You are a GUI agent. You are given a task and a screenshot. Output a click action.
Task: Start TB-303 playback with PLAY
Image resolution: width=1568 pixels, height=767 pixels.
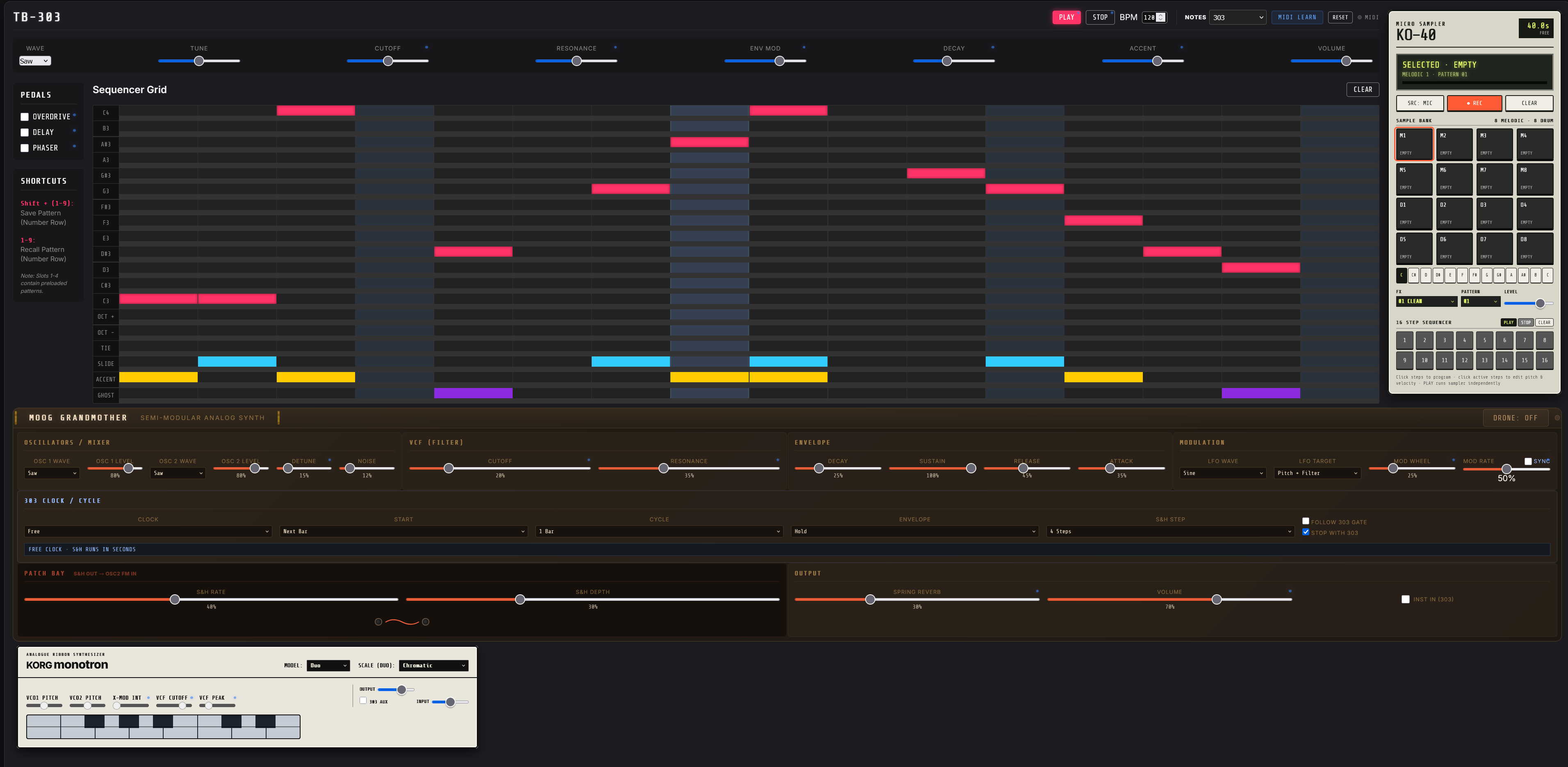pos(1067,18)
